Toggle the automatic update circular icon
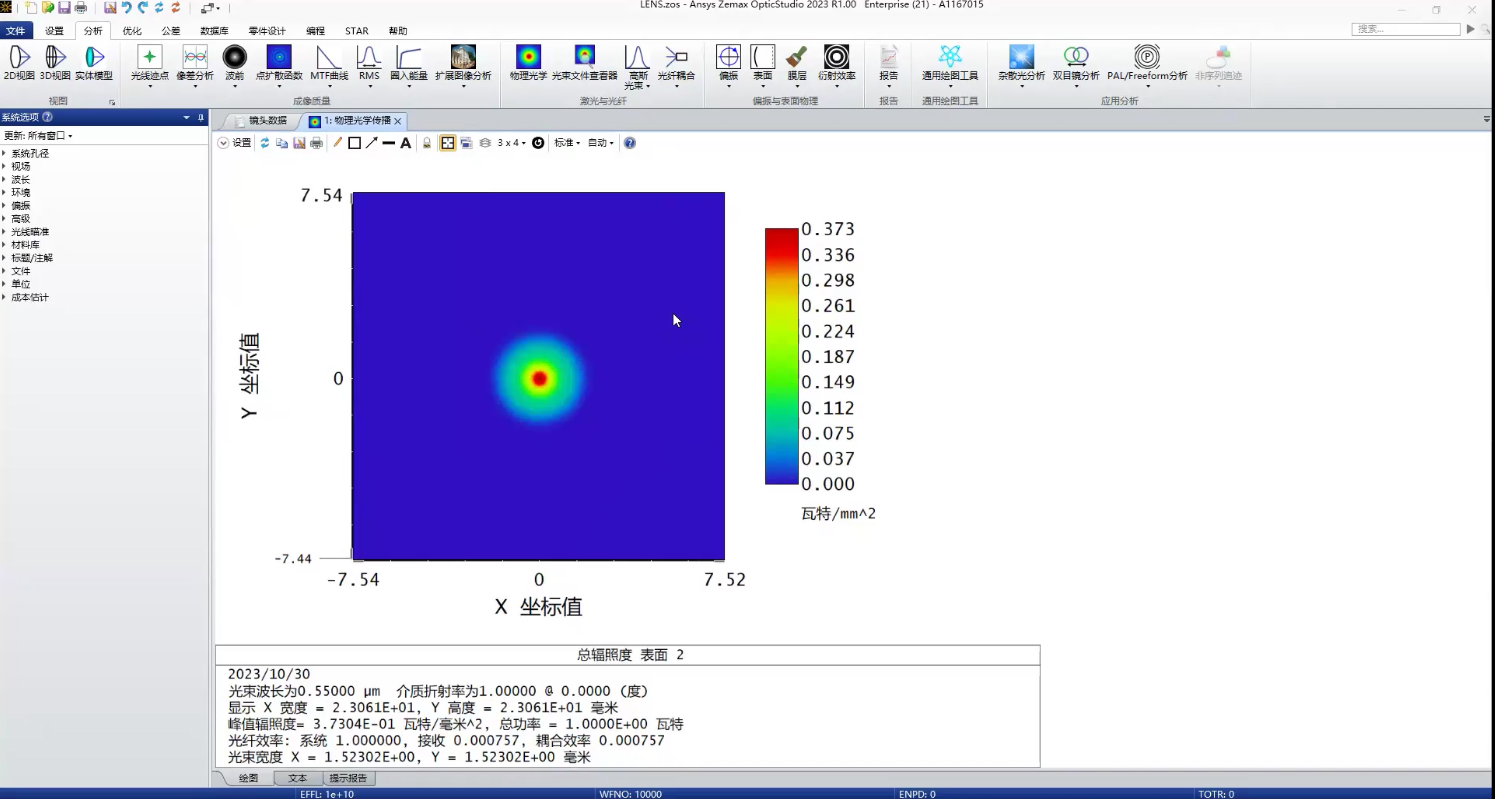This screenshot has height=799, width=1495. click(x=538, y=143)
